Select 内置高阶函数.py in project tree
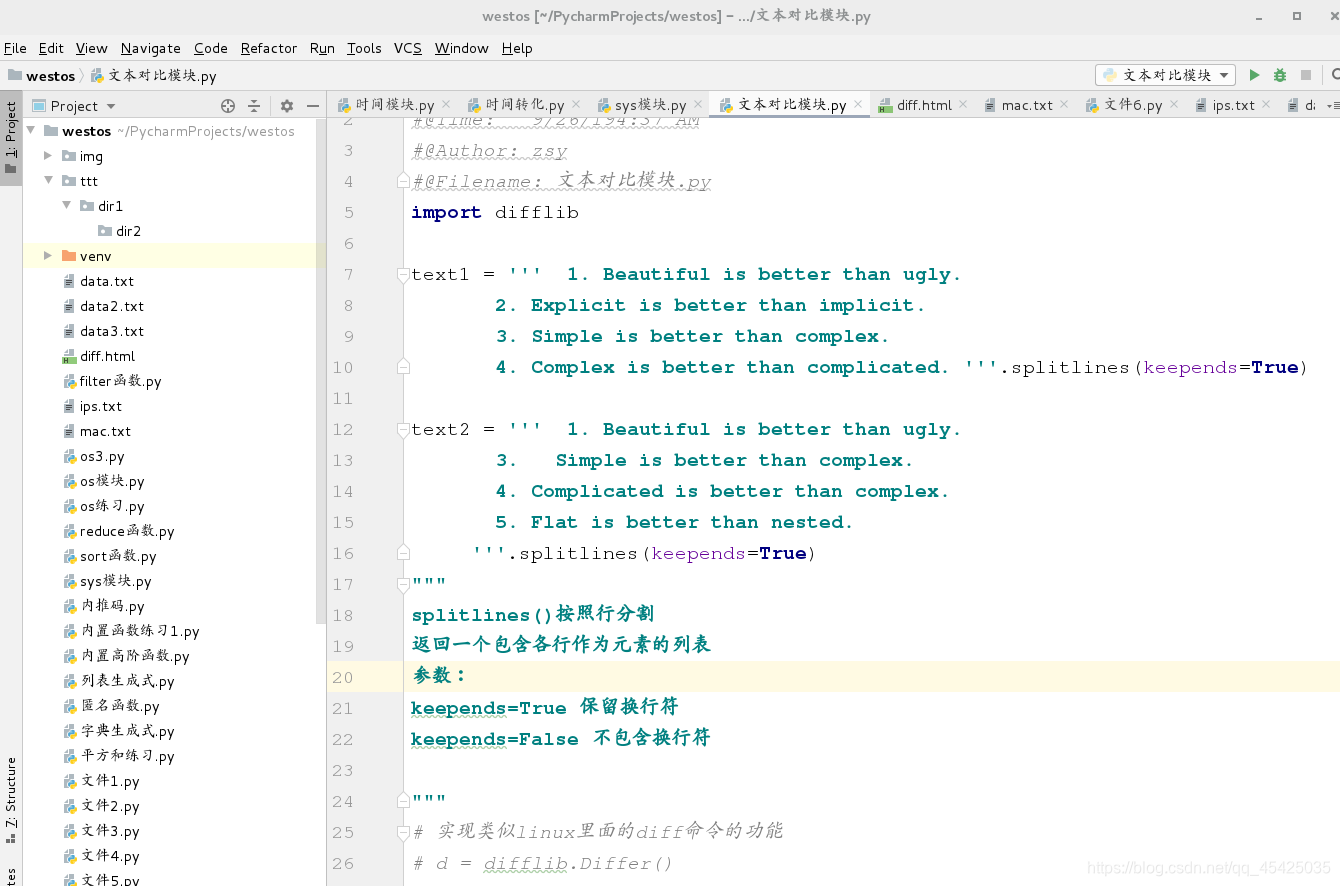1340x886 pixels. click(x=135, y=656)
